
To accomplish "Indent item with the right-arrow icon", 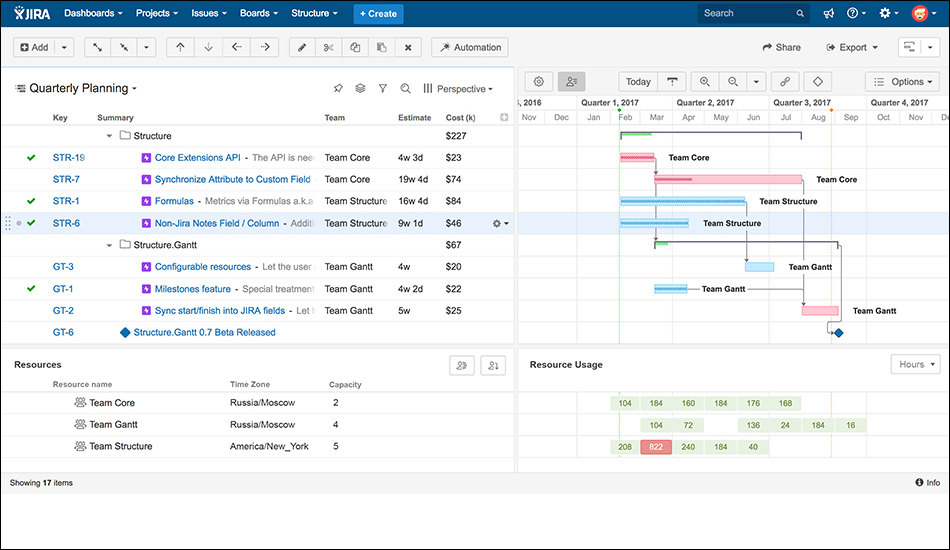I will pos(265,47).
